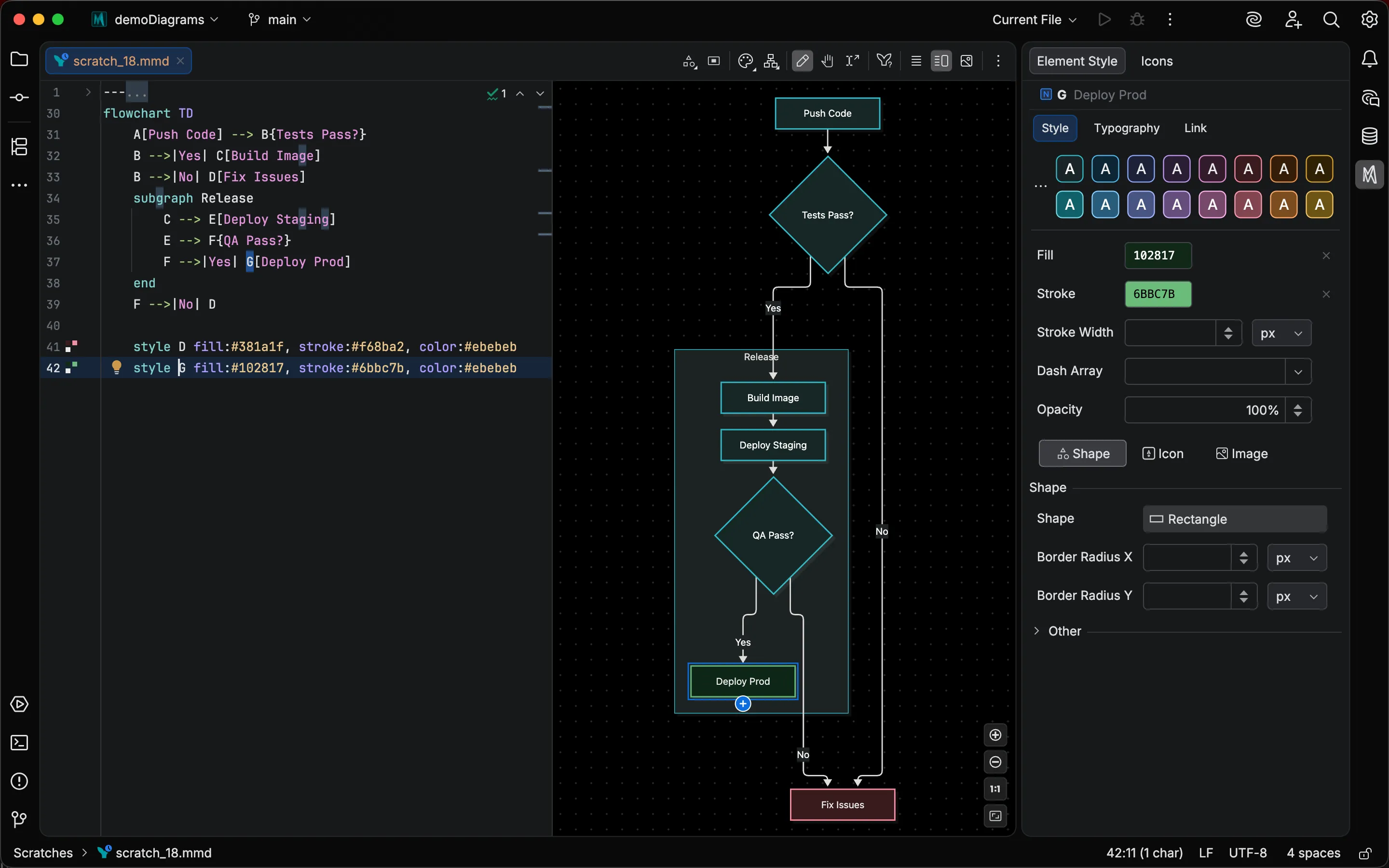Add connected node with blue plus button
The height and width of the screenshot is (868, 1389).
[x=743, y=704]
